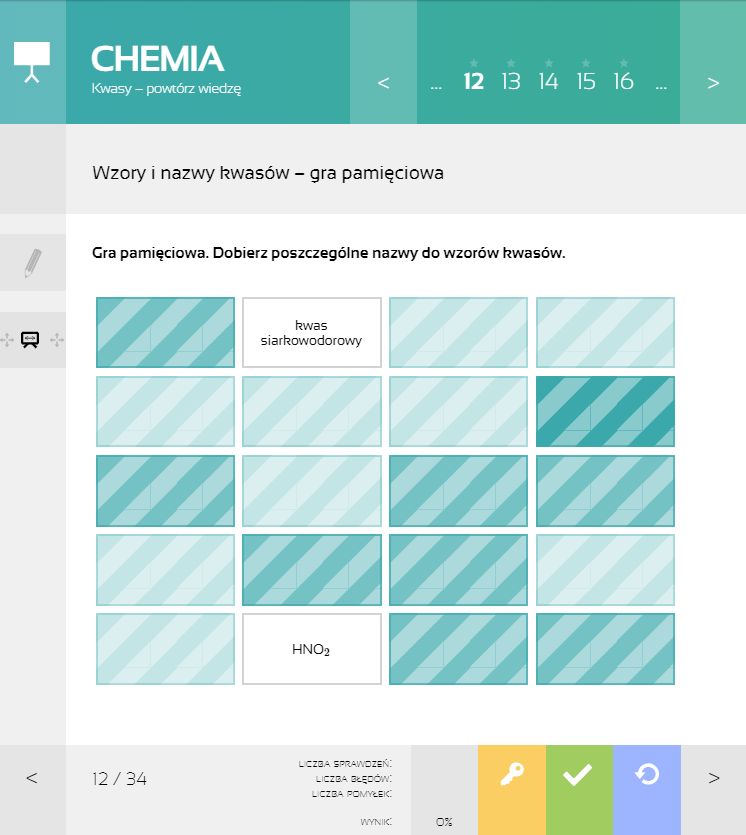Go to next slide in bottom bar
746x835 pixels.
click(714, 778)
